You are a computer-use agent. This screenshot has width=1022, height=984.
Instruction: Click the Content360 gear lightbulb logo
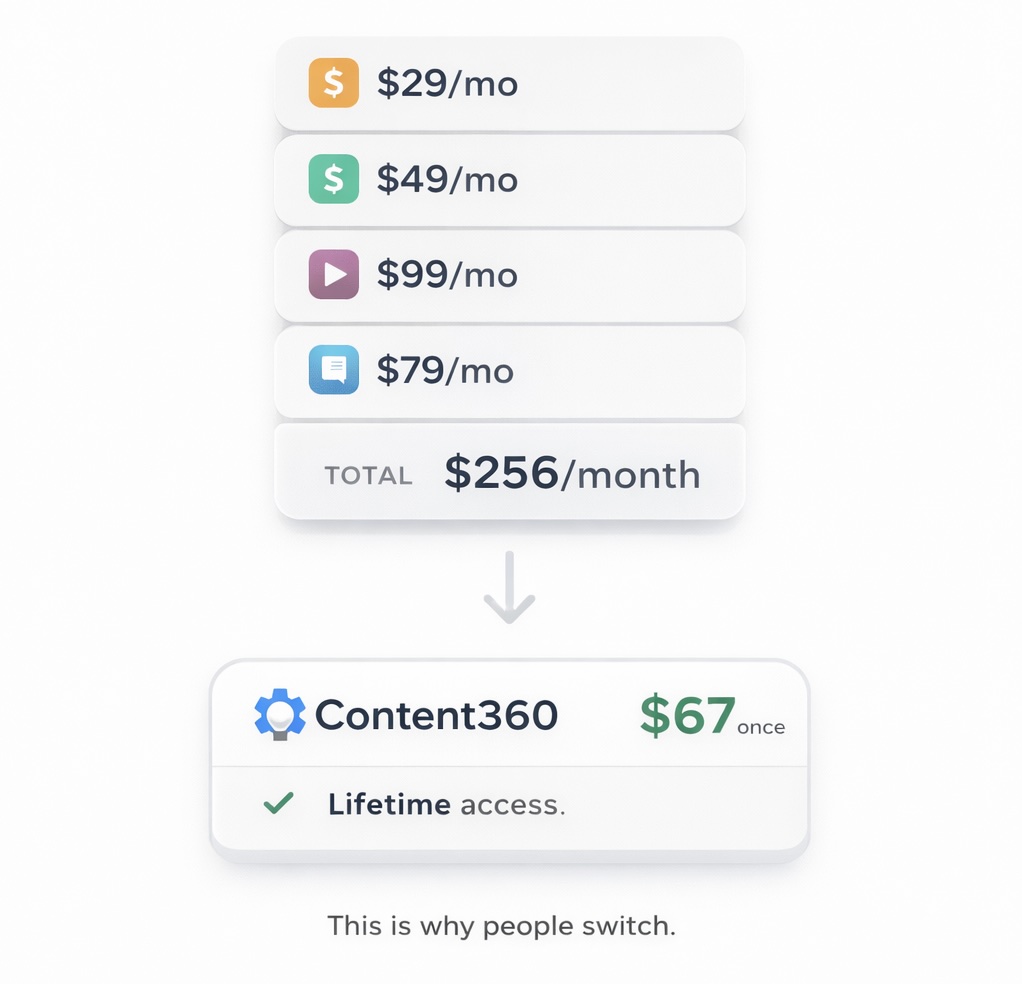[x=280, y=714]
